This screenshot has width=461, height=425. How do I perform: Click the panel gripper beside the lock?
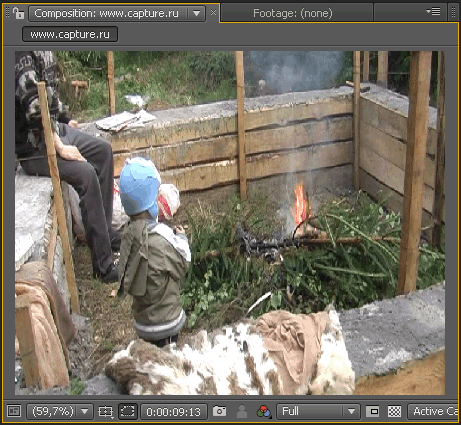7,13
